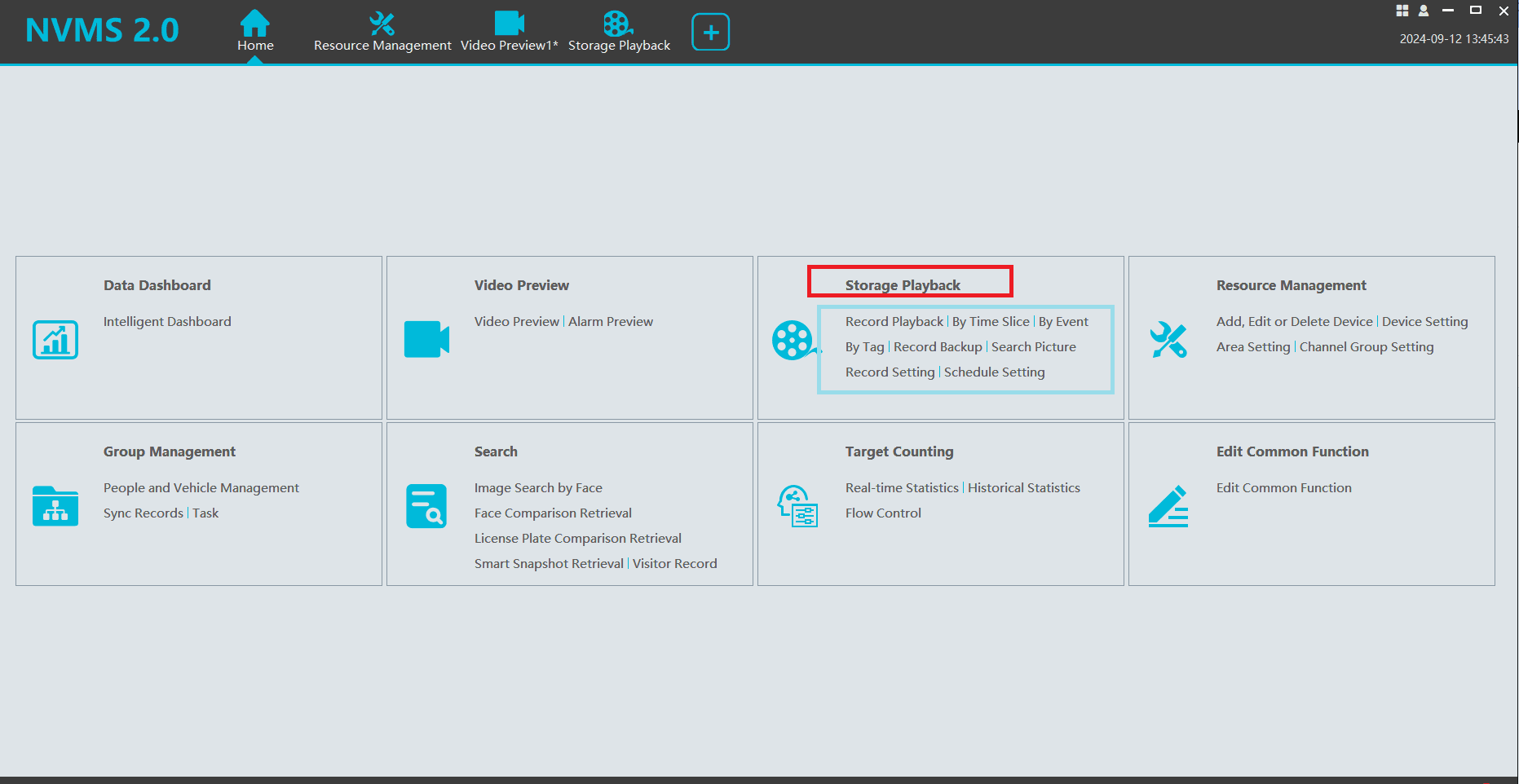Select the magnifier icon in Search card
This screenshot has width=1519, height=784.
click(x=426, y=506)
